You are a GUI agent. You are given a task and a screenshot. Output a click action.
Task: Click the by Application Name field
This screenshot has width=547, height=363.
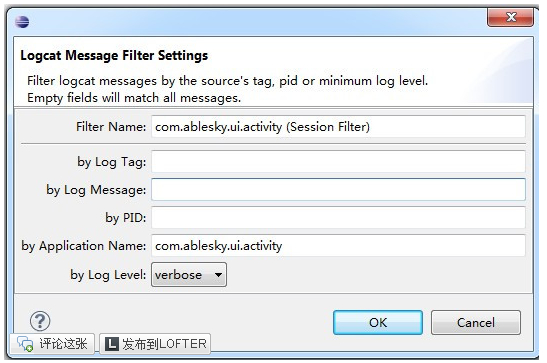[x=338, y=245]
